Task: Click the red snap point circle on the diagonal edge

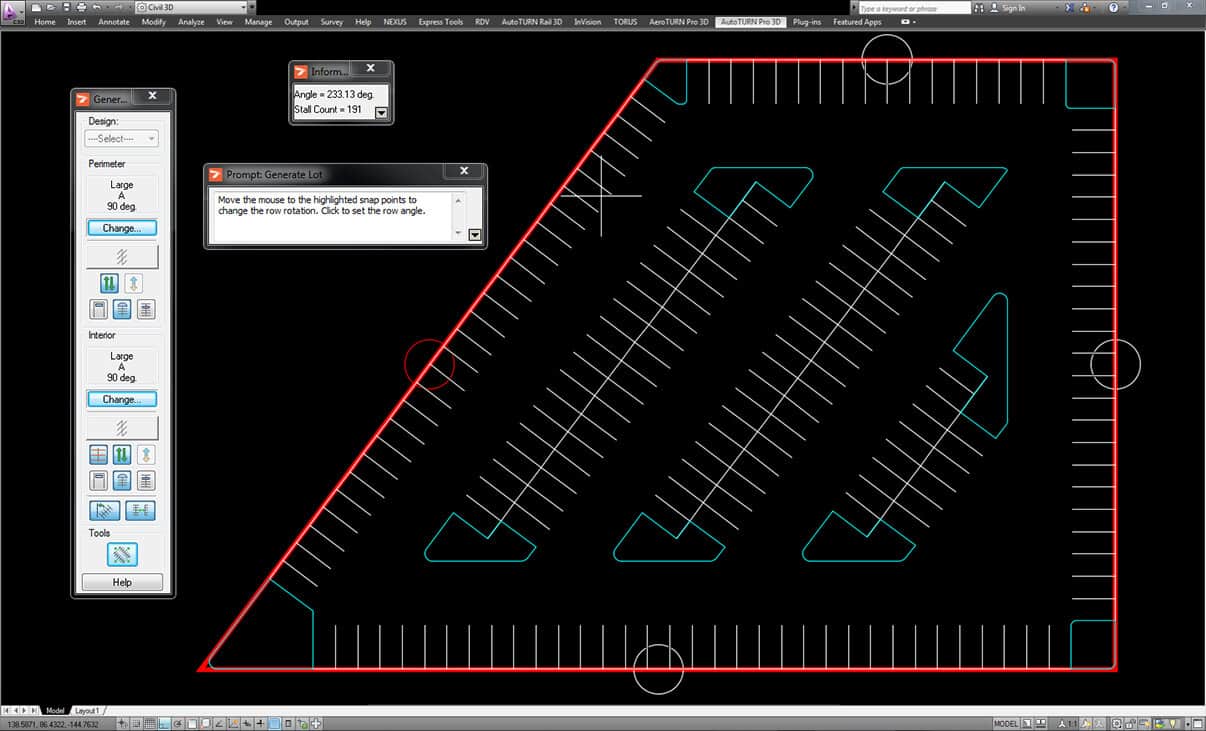Action: click(430, 363)
